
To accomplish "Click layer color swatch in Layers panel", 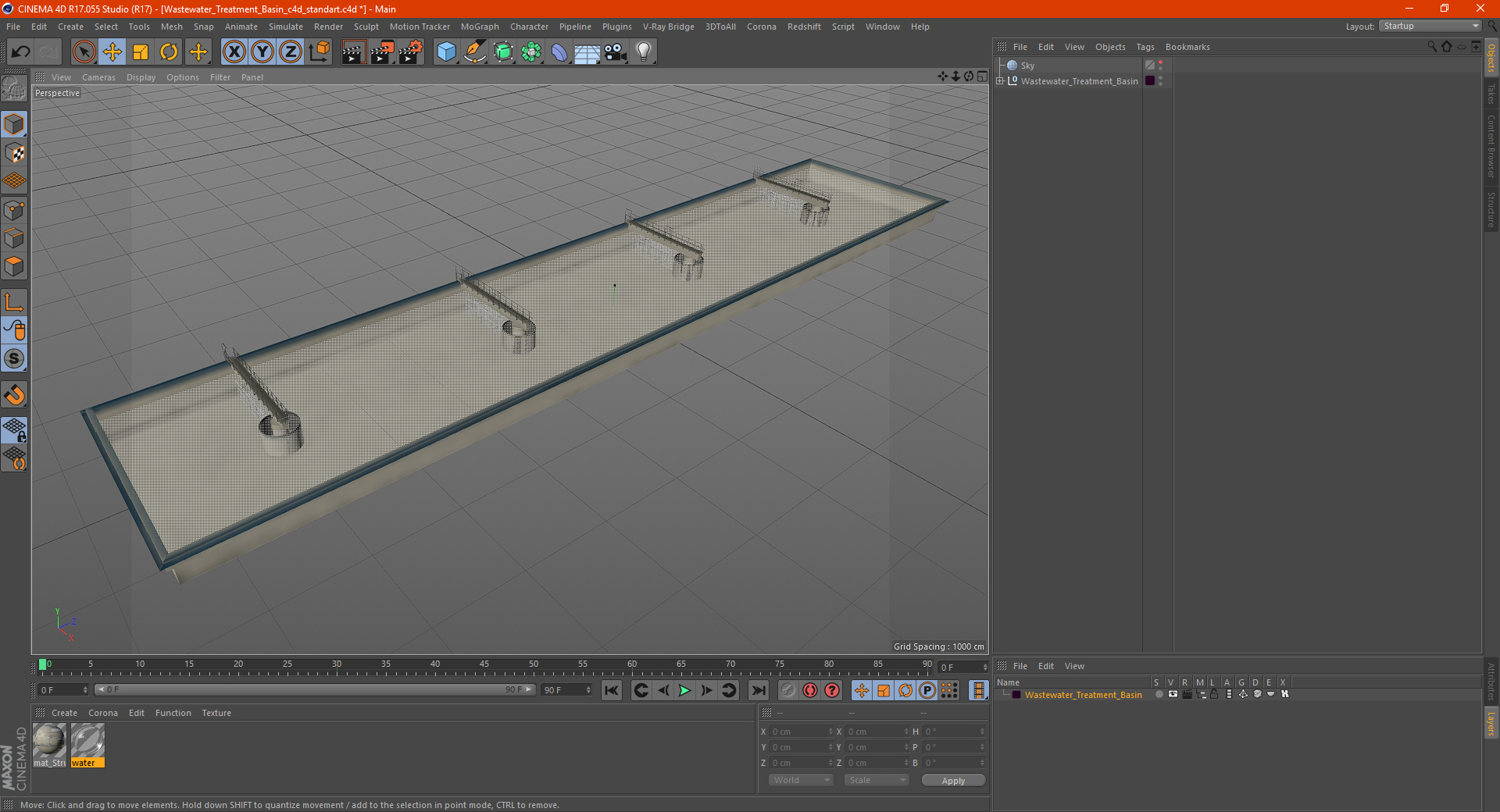I will pos(1016,694).
